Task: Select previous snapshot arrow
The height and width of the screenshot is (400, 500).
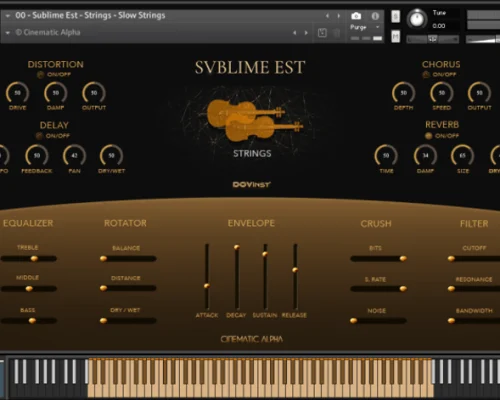Action: [x=295, y=33]
